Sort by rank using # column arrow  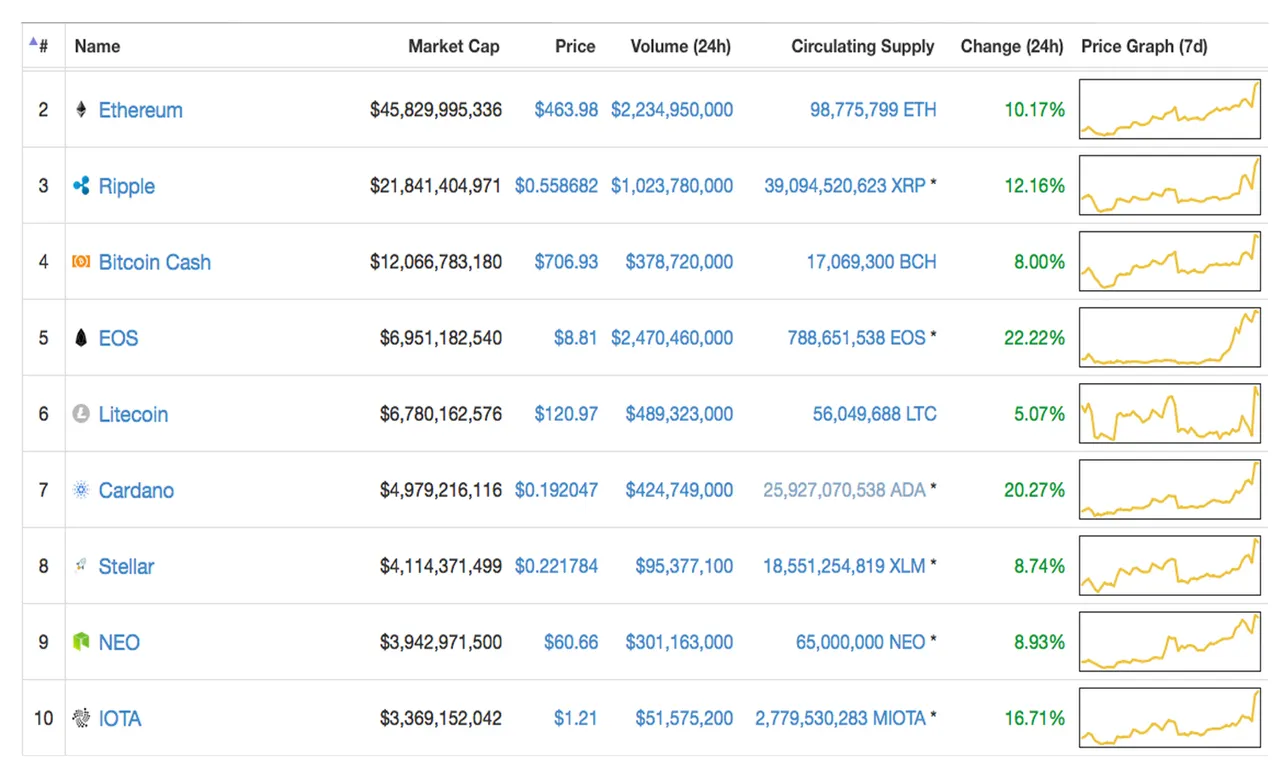39,45
